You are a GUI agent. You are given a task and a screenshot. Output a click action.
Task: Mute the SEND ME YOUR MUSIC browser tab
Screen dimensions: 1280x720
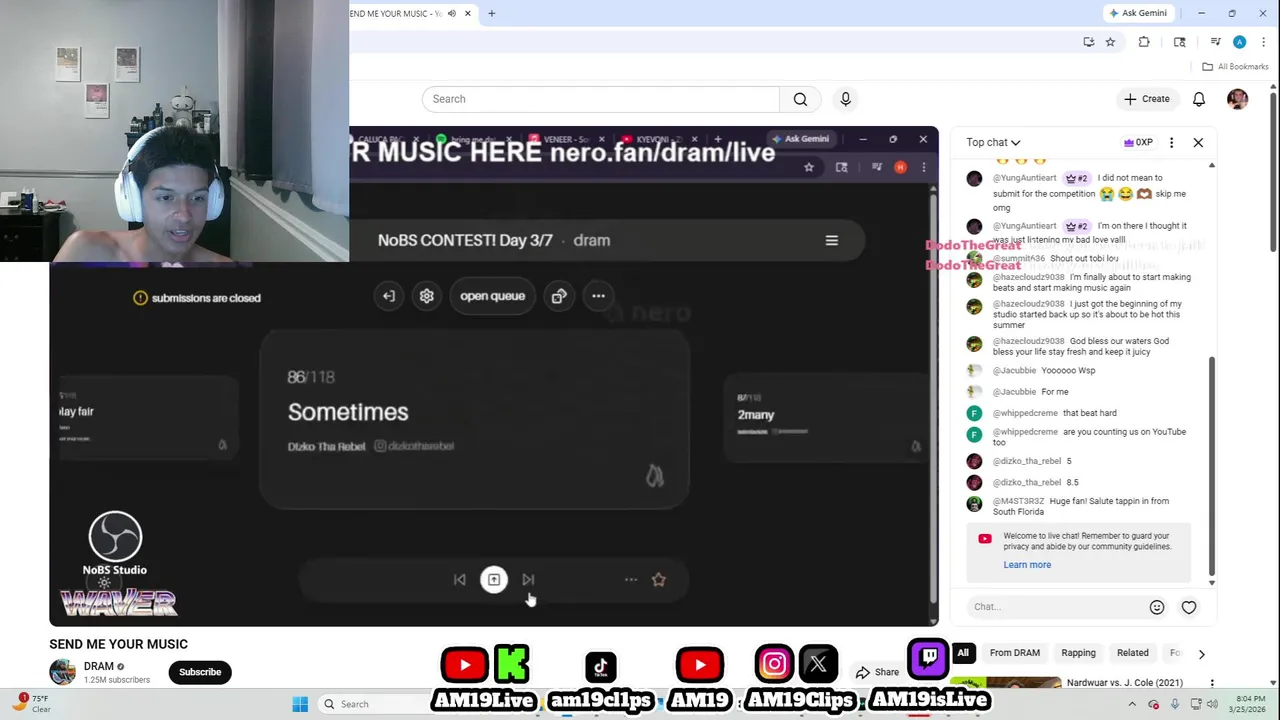(452, 13)
